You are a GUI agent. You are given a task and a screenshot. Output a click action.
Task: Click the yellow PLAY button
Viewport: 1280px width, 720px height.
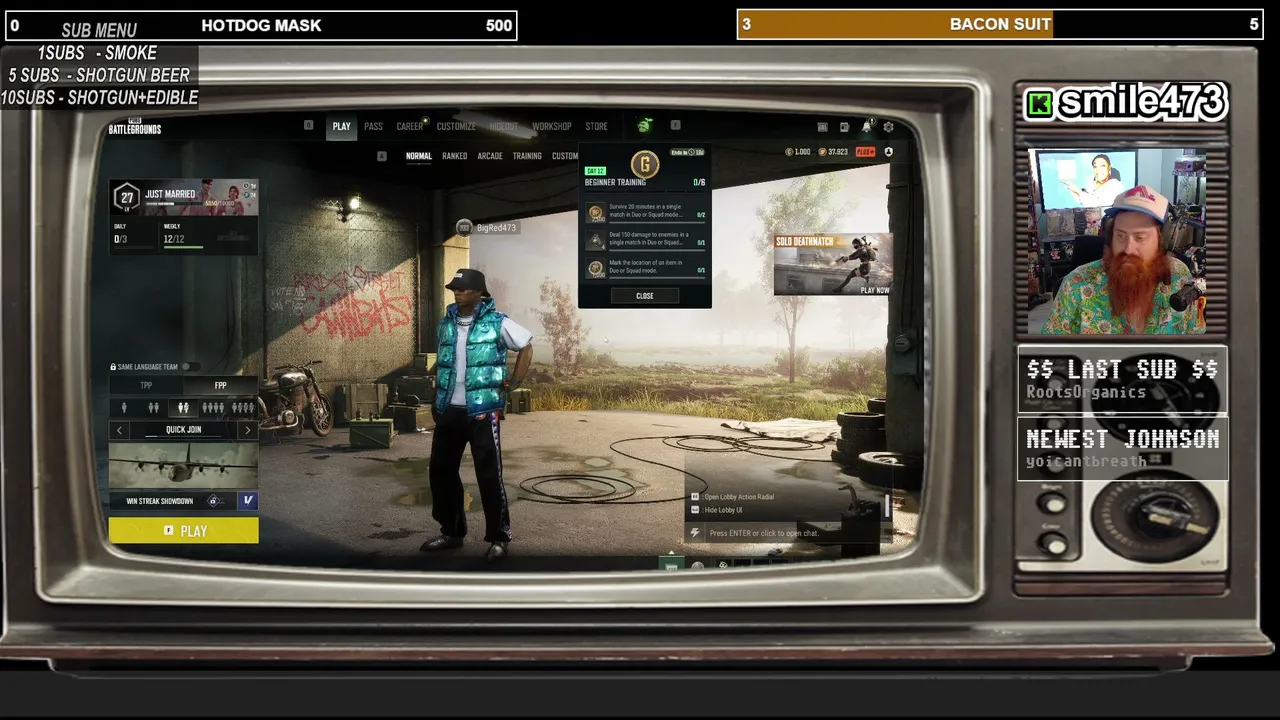point(184,531)
